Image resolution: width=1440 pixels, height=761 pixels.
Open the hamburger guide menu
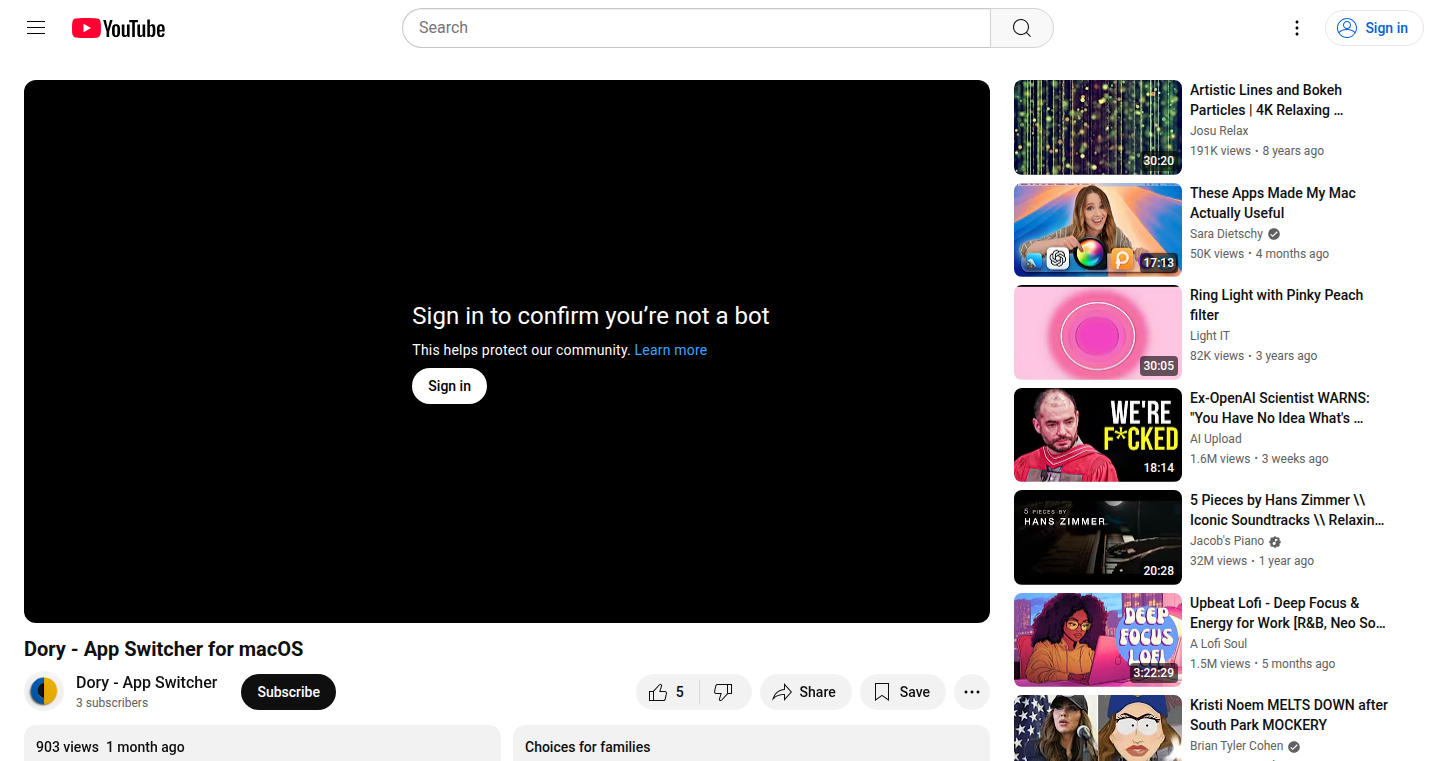point(36,28)
